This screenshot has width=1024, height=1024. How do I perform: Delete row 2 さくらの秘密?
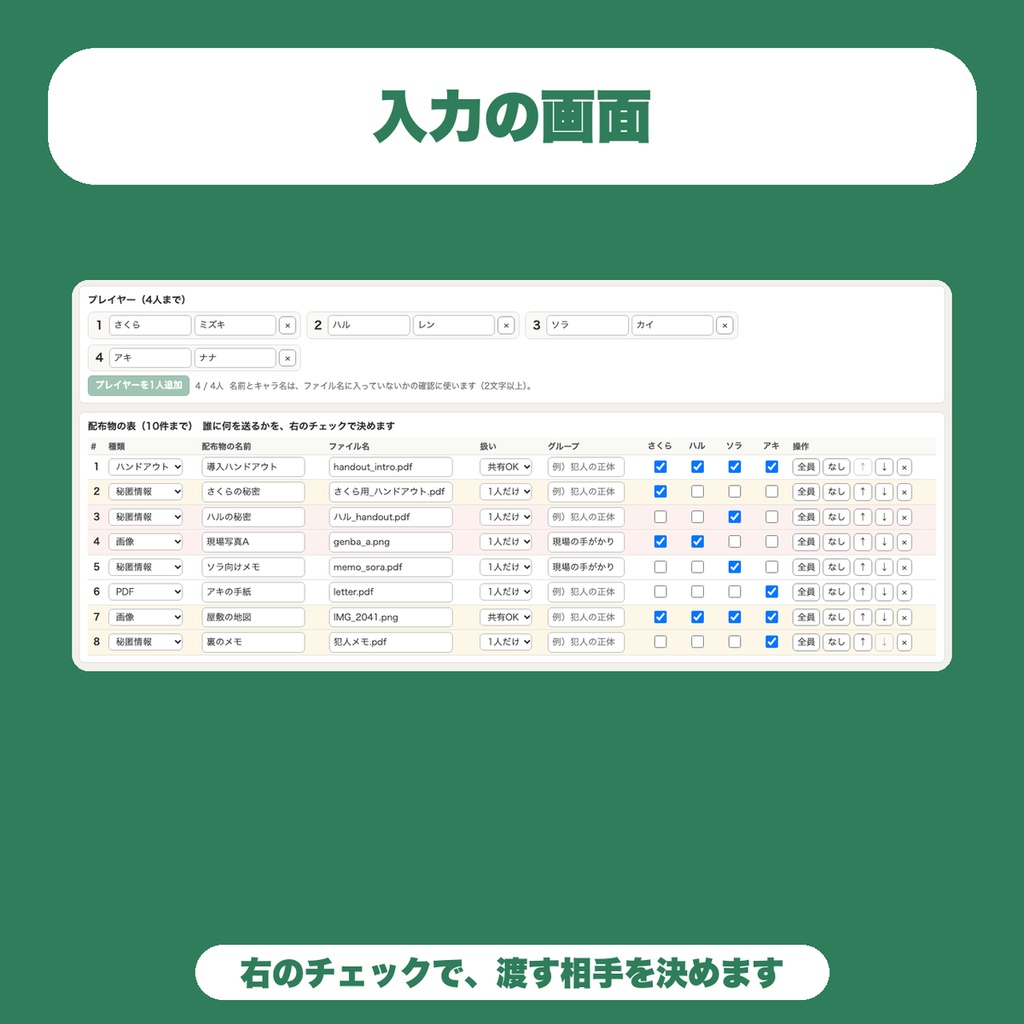click(904, 492)
